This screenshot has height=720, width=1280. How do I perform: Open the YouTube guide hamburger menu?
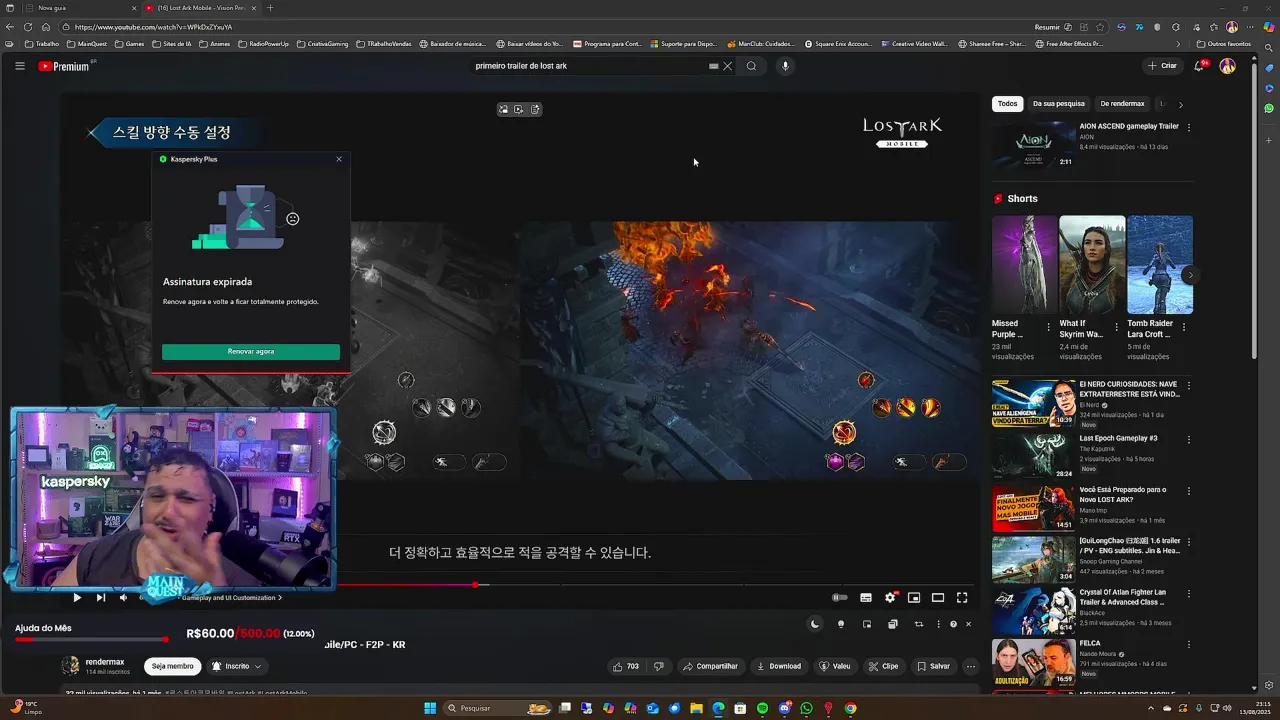point(19,66)
